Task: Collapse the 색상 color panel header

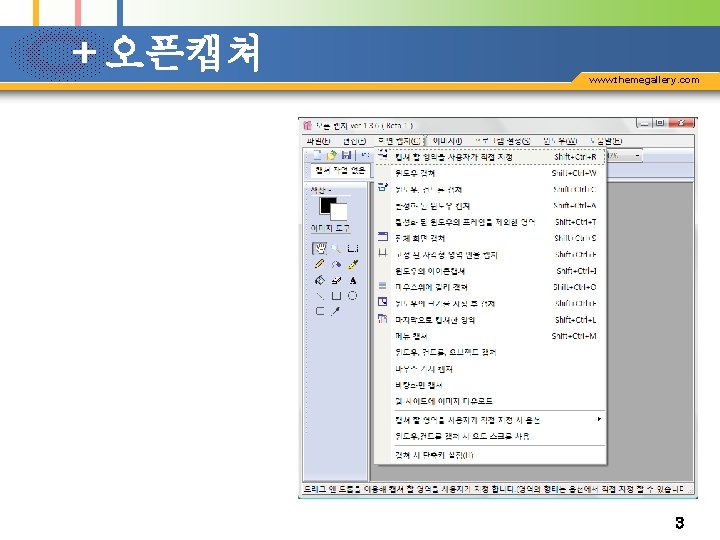Action: [x=321, y=190]
